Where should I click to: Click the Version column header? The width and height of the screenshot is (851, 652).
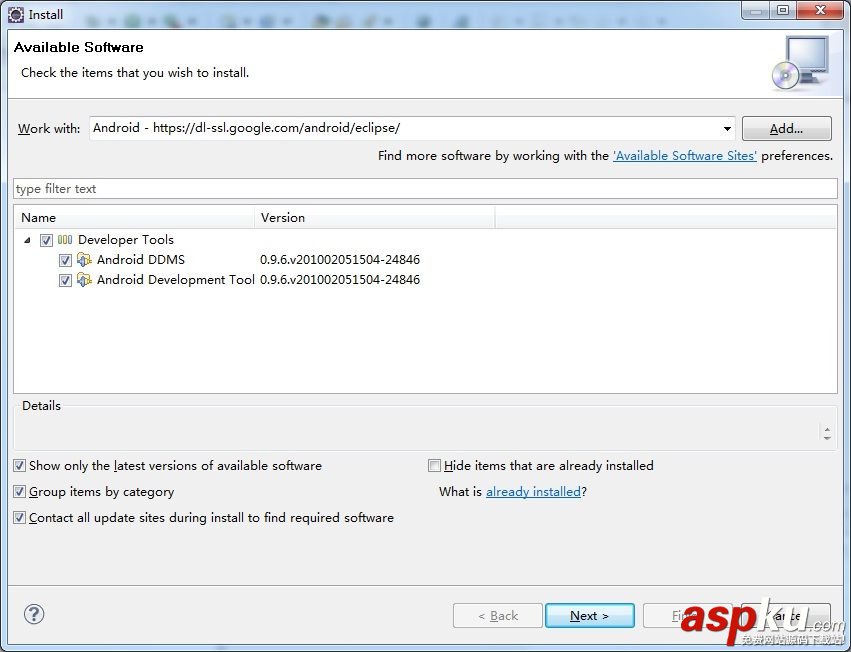(374, 218)
